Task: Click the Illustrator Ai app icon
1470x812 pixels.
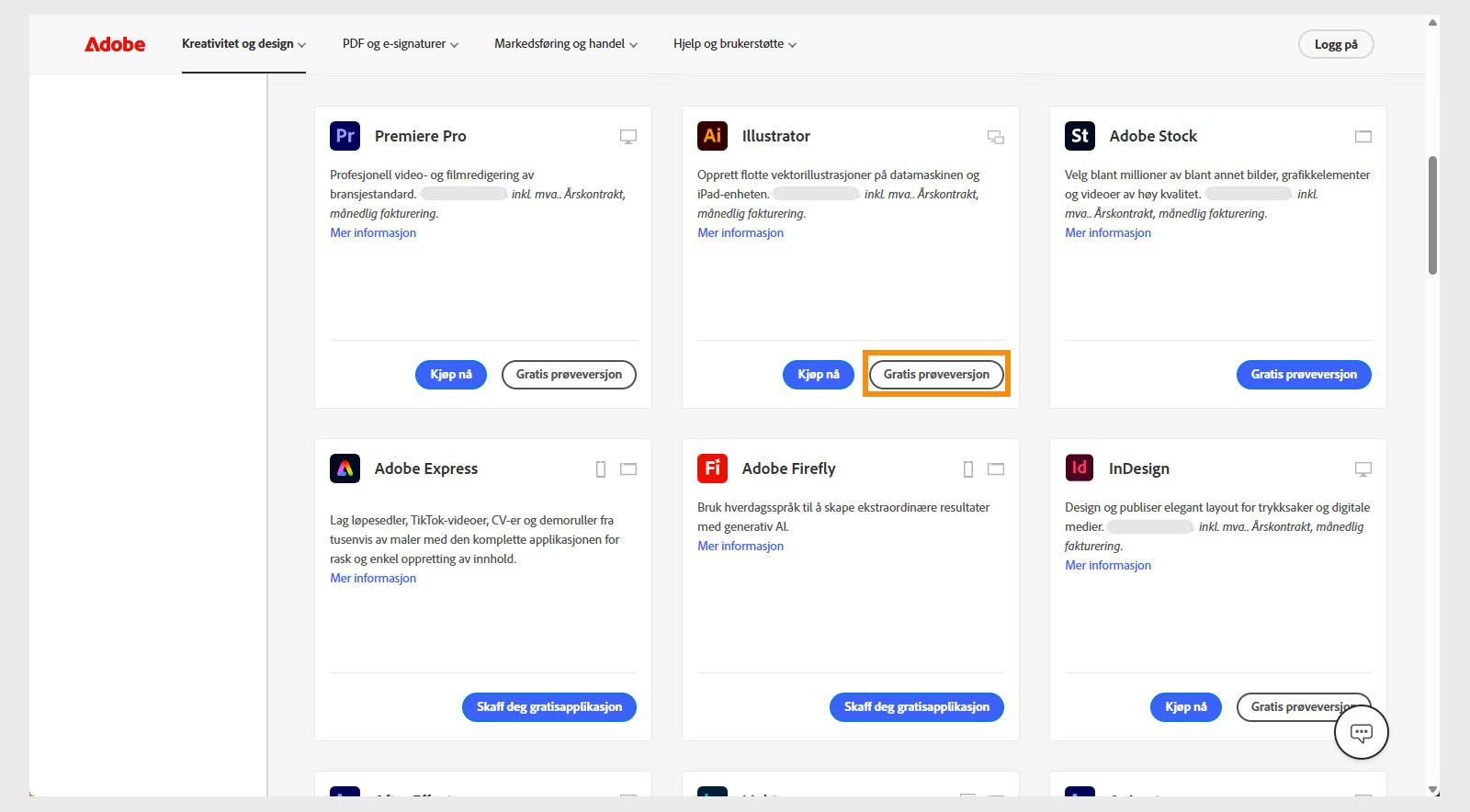Action: coord(712,136)
